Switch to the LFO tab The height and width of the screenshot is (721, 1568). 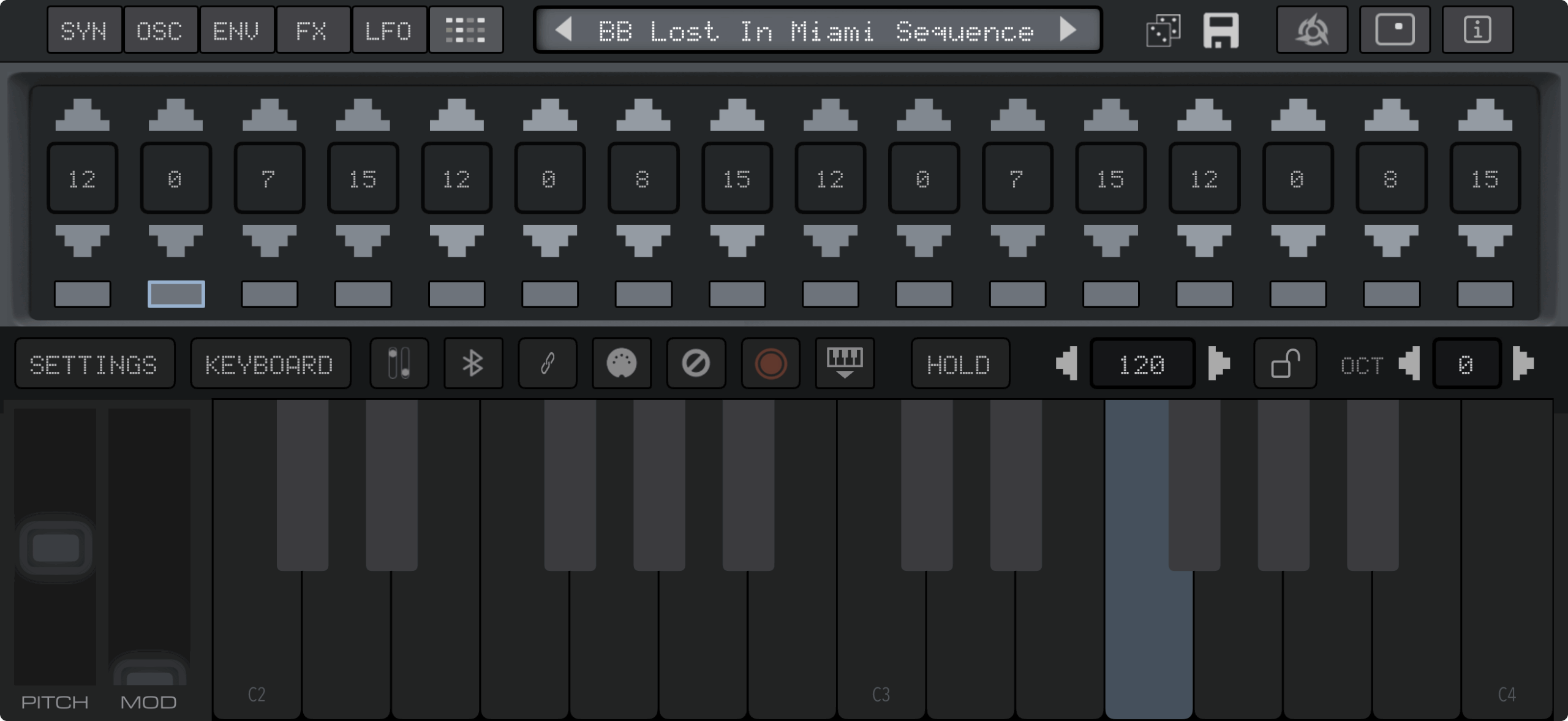point(388,30)
